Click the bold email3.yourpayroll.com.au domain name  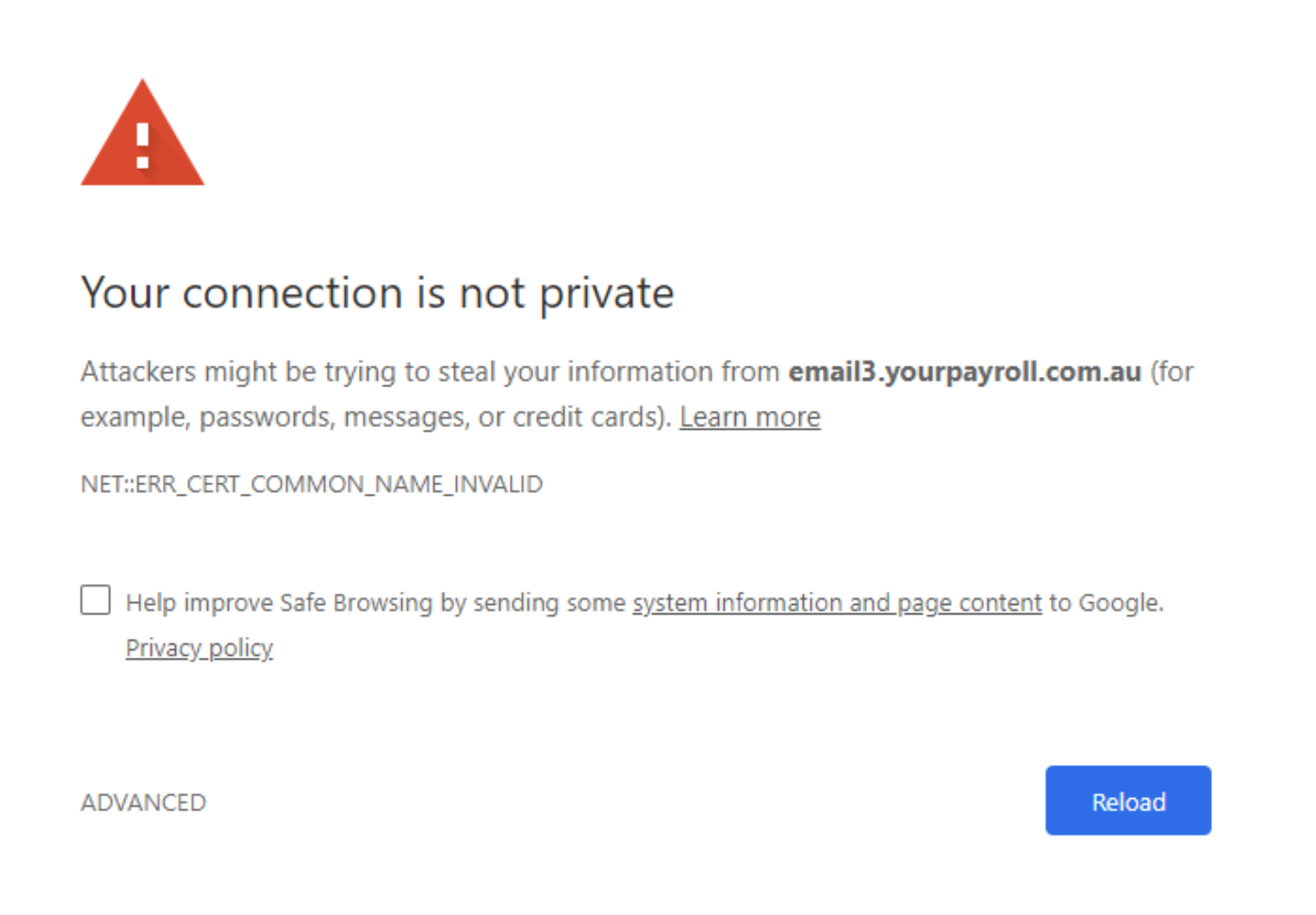click(x=965, y=371)
